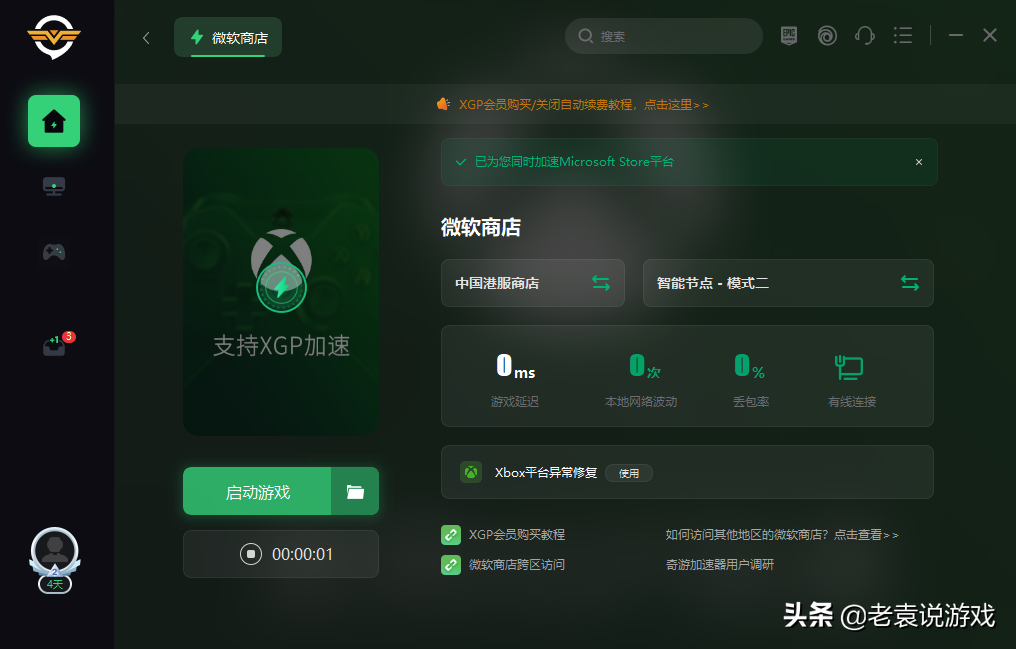Click the link icon beside 微软商店跨区访问
This screenshot has width=1016, height=649.
click(x=451, y=565)
